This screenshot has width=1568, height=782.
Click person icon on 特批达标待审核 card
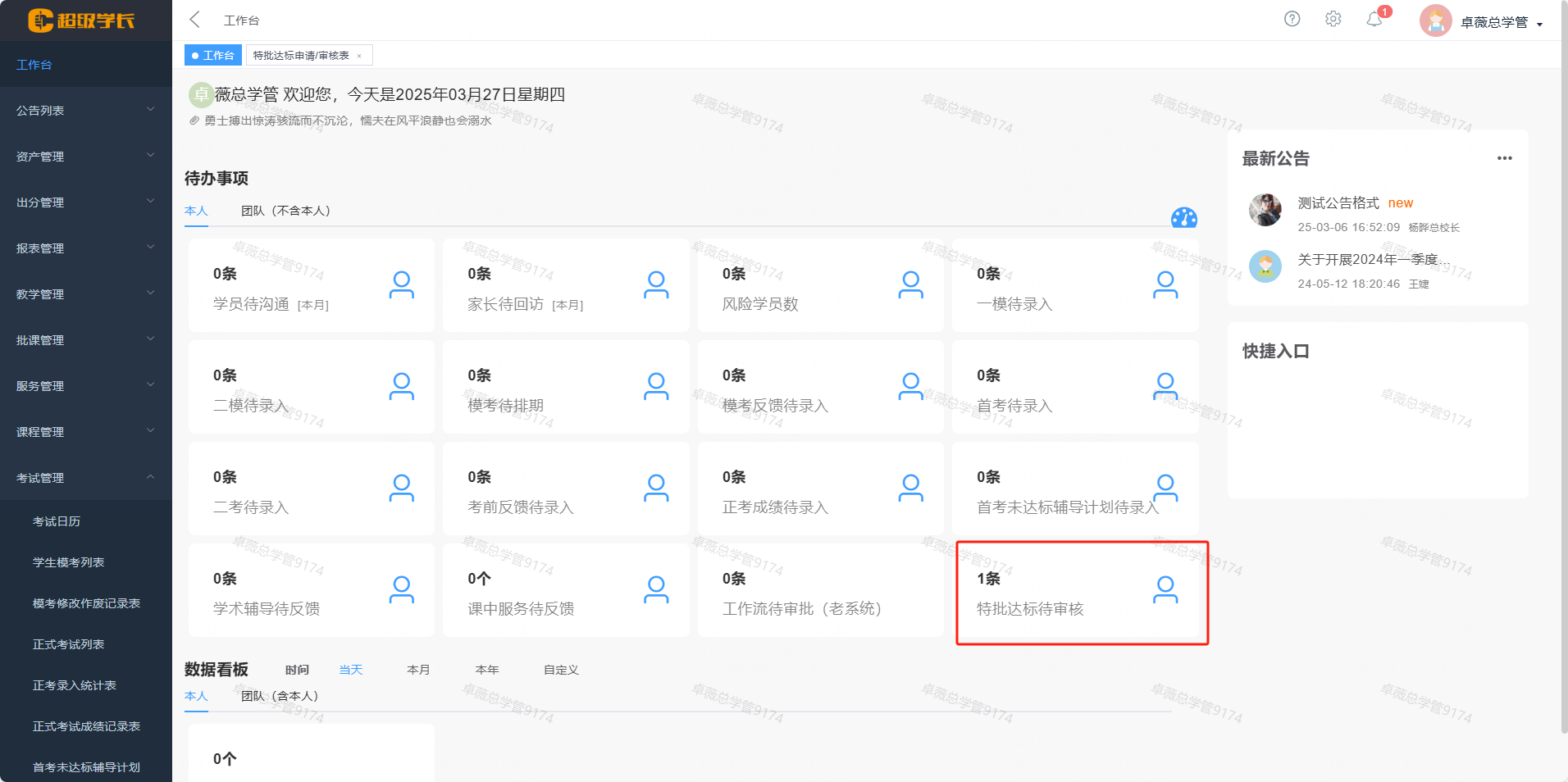click(x=1165, y=589)
